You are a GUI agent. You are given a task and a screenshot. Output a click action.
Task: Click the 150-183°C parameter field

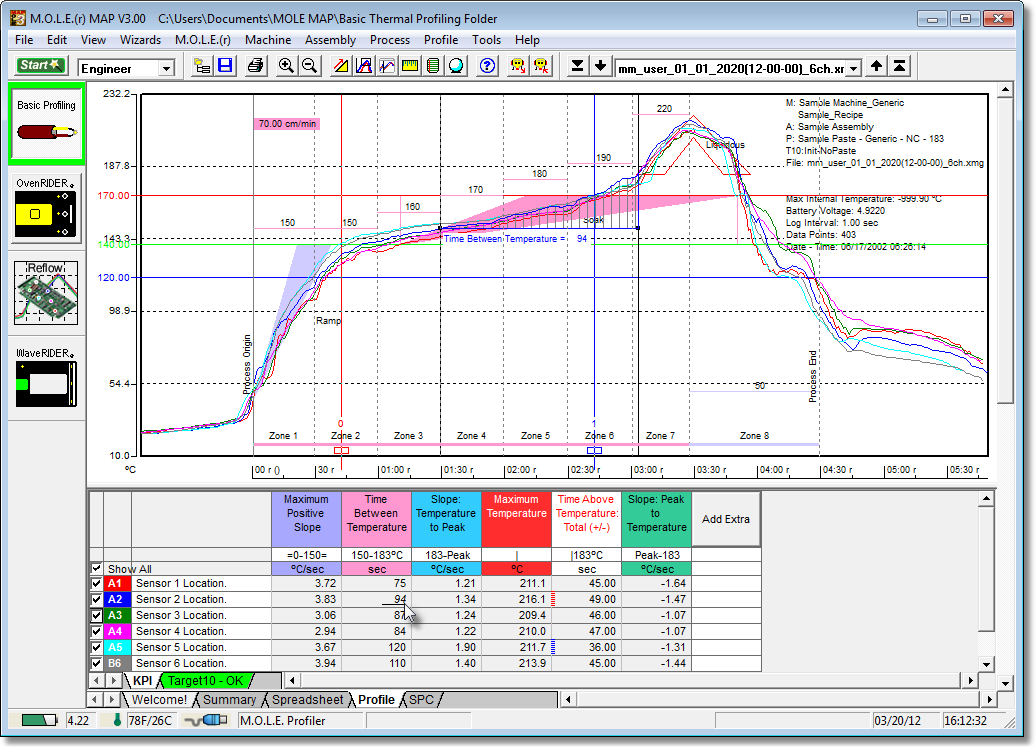[x=377, y=555]
